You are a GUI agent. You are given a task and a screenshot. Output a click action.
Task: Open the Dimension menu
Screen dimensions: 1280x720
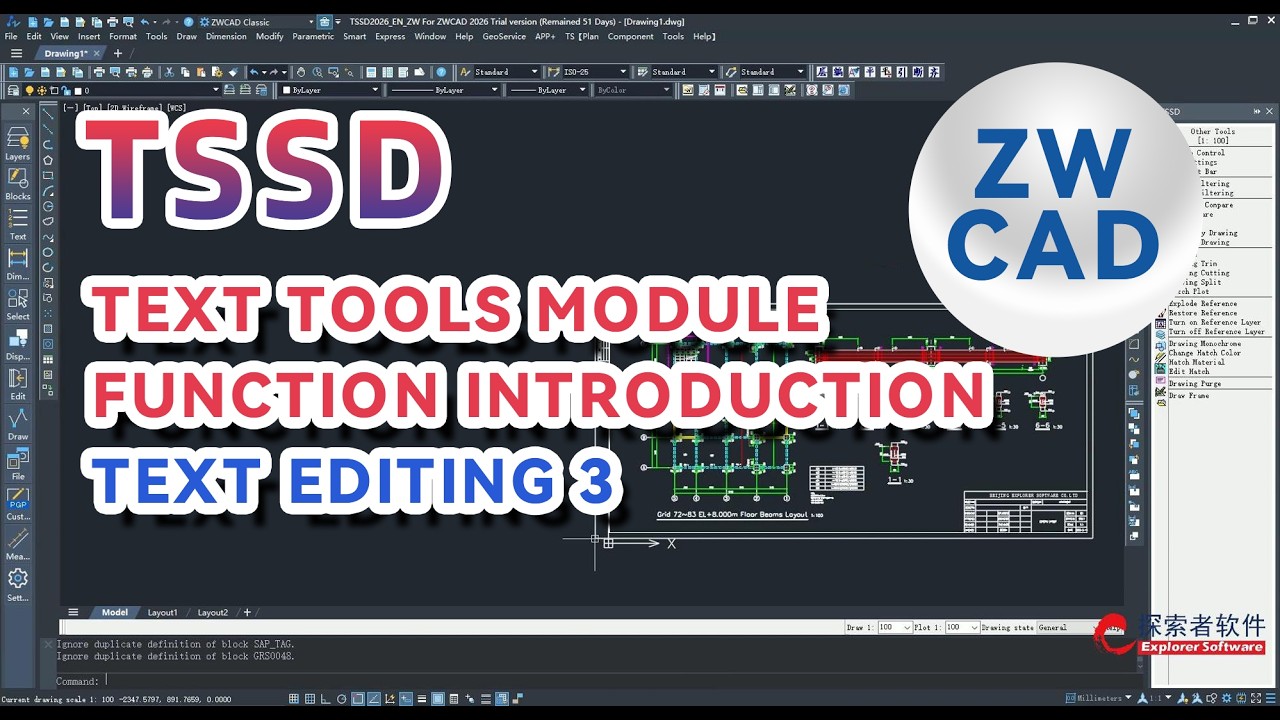point(226,36)
